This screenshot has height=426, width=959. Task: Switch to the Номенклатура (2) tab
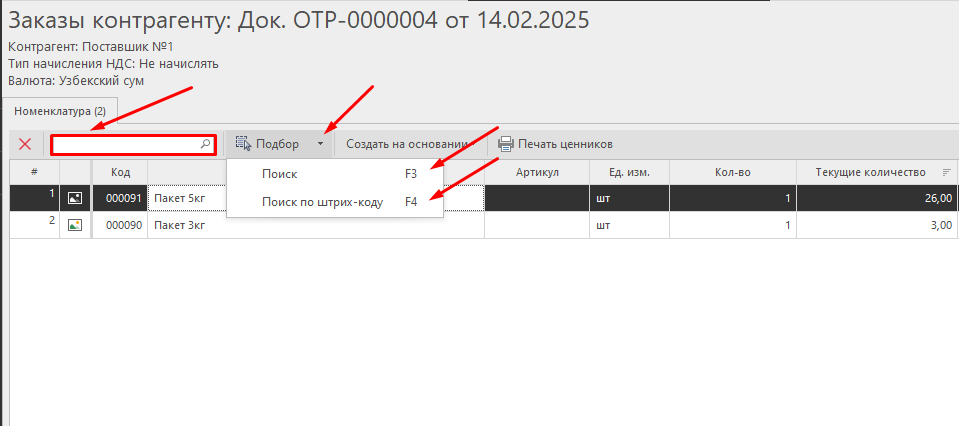coord(60,110)
